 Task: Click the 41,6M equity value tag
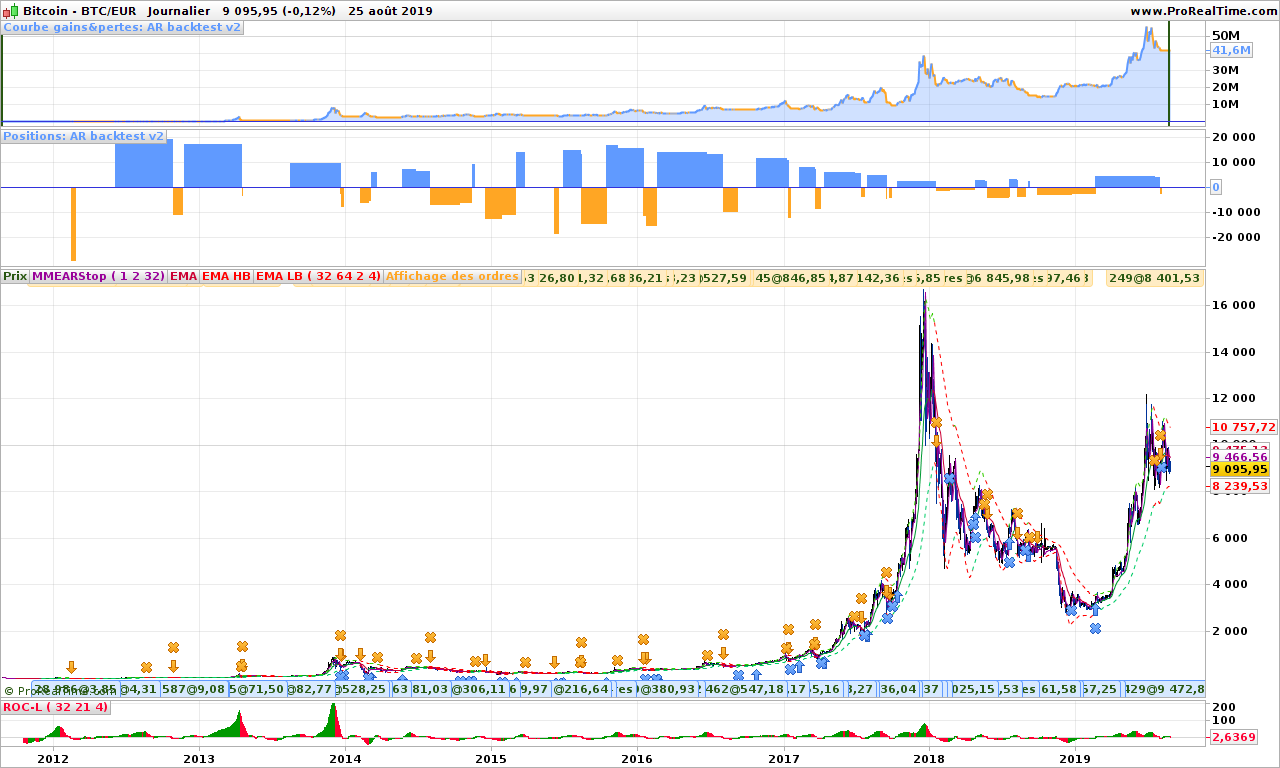[1232, 50]
